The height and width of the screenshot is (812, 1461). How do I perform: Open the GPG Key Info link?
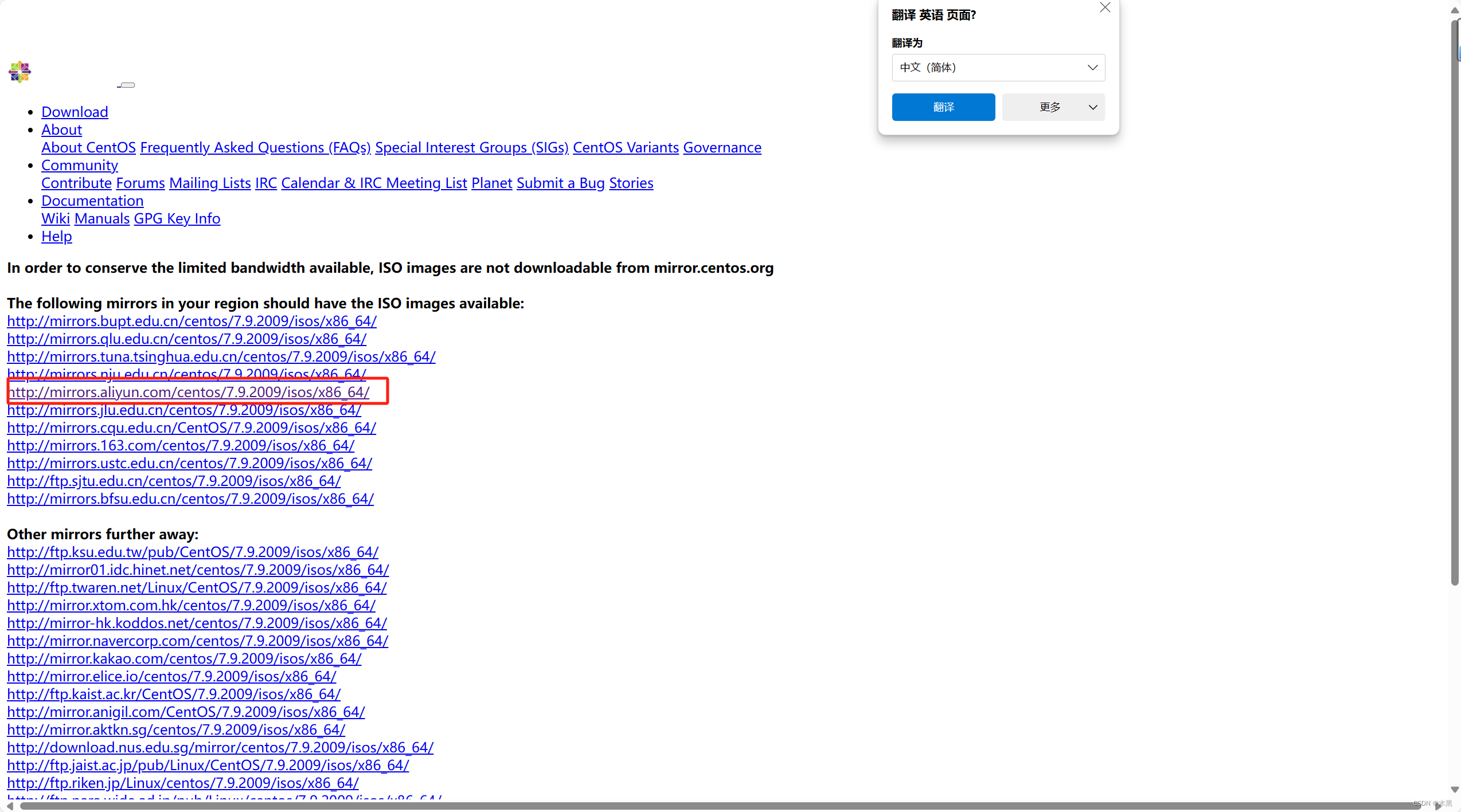point(177,218)
